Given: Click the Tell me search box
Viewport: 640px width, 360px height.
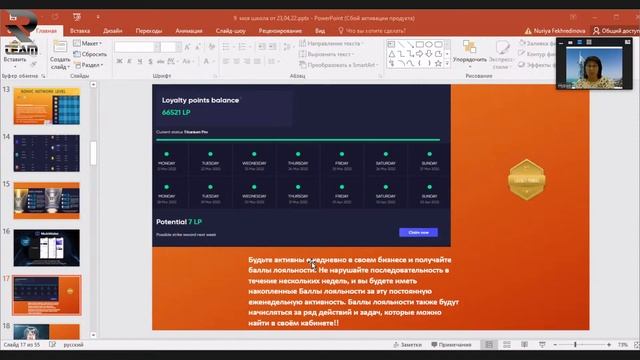Looking at the screenshot, I should [371, 31].
